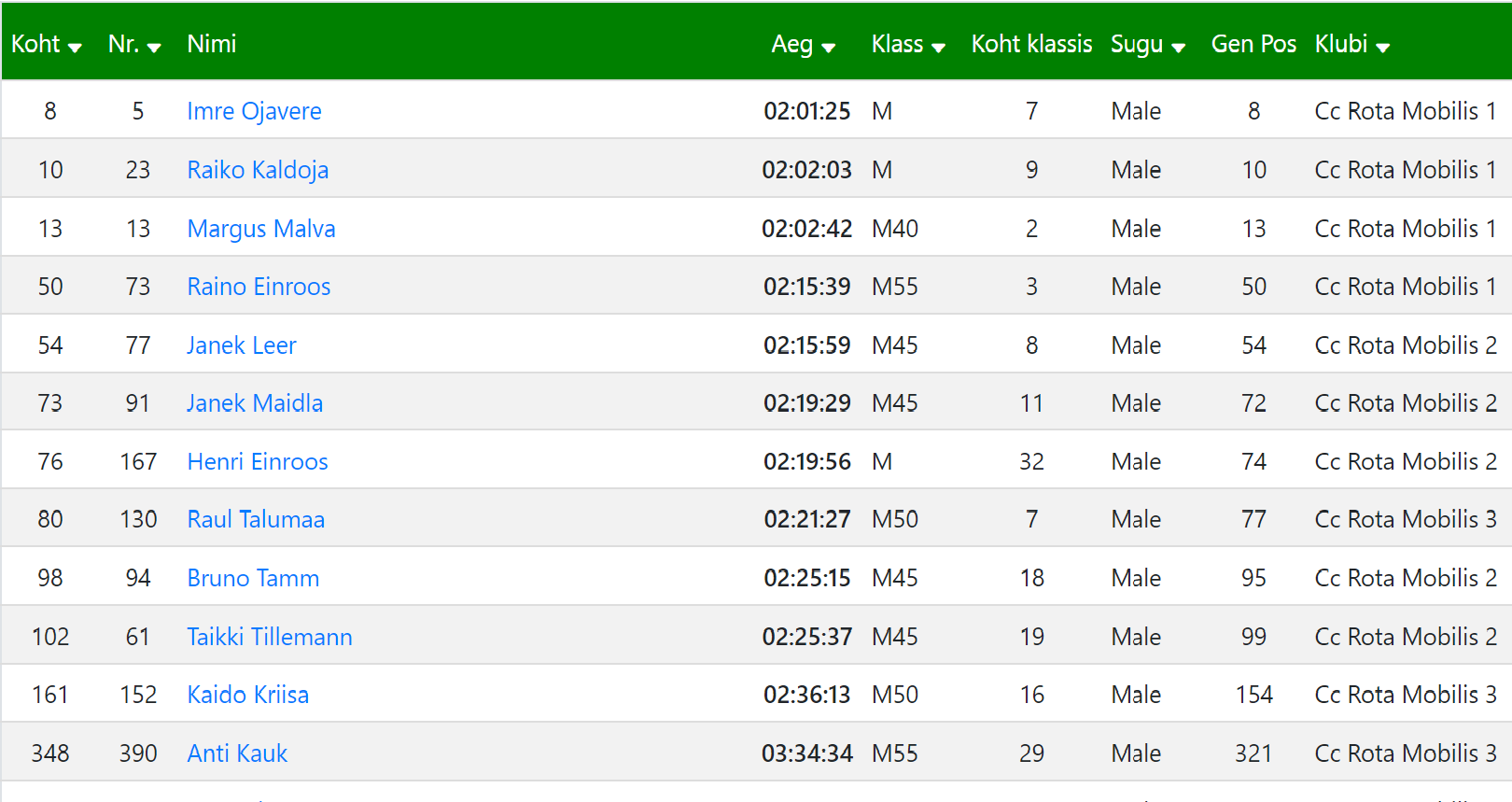Click the Nimi column header
The height and width of the screenshot is (802, 1512).
(212, 44)
